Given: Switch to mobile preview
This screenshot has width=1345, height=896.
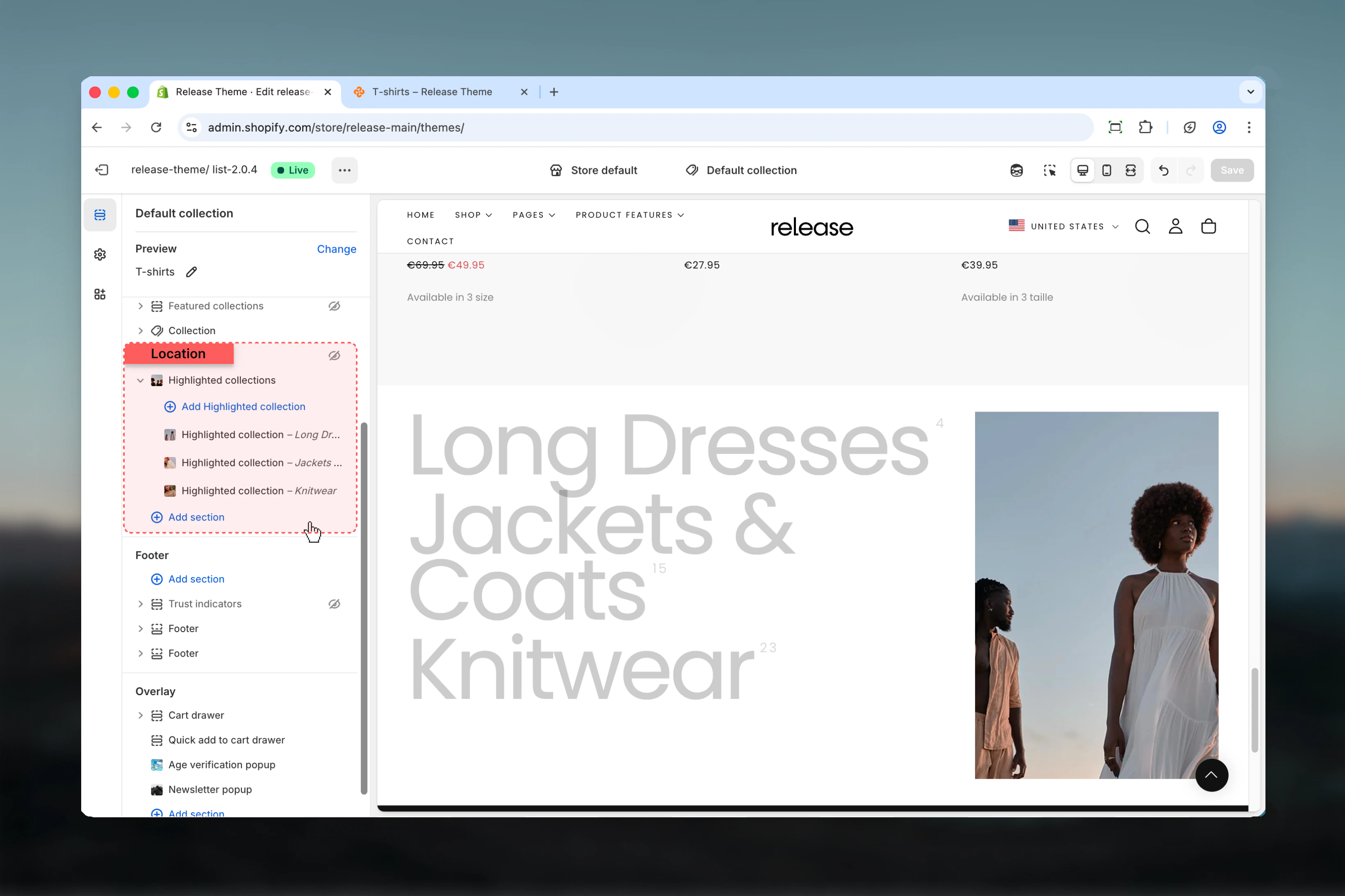Looking at the screenshot, I should tap(1107, 170).
